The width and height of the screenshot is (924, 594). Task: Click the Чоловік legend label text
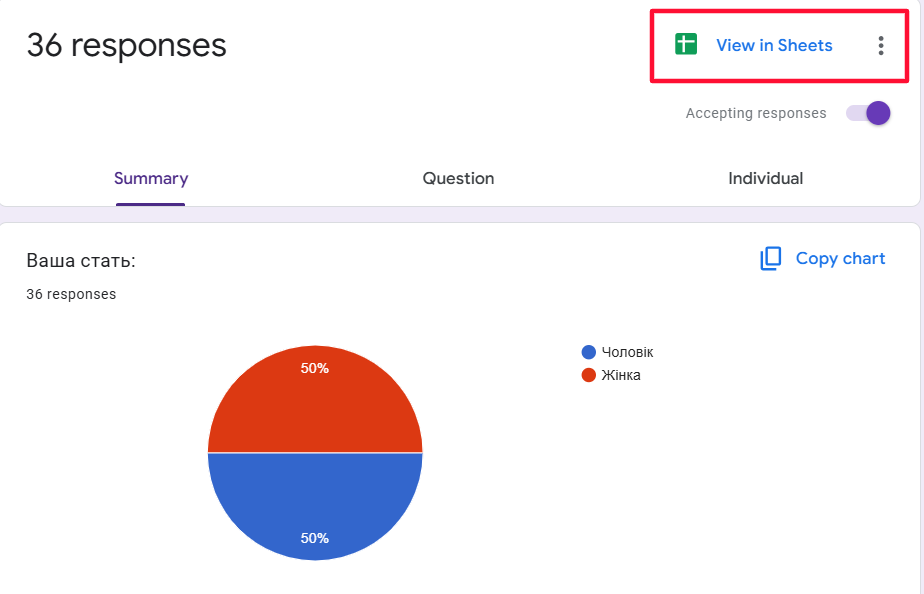627,352
